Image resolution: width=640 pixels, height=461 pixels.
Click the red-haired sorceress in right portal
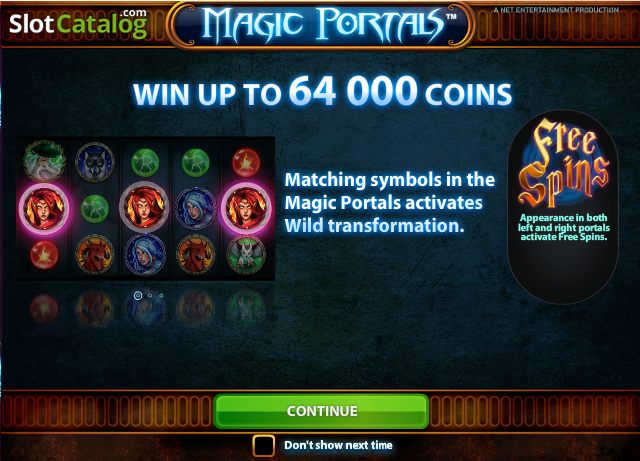(x=246, y=208)
